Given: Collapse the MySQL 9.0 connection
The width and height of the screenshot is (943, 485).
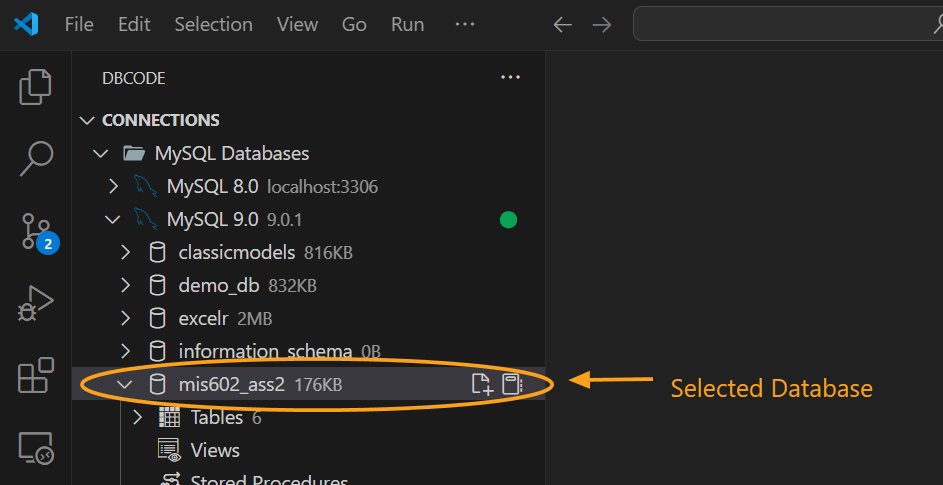Looking at the screenshot, I should pyautogui.click(x=112, y=220).
